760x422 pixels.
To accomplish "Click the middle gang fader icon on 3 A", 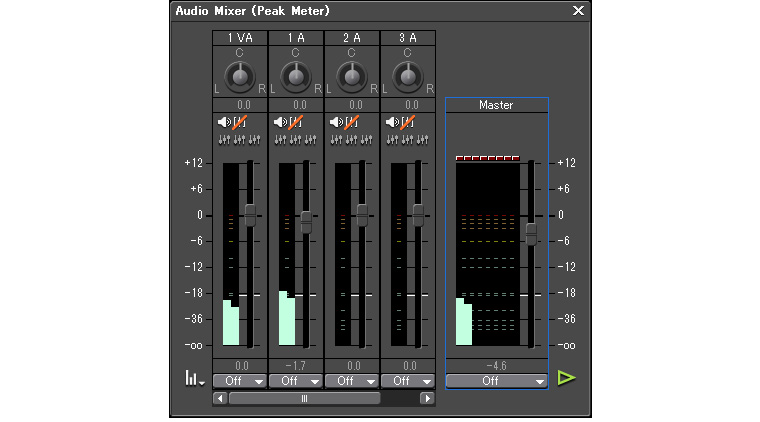I will point(407,140).
